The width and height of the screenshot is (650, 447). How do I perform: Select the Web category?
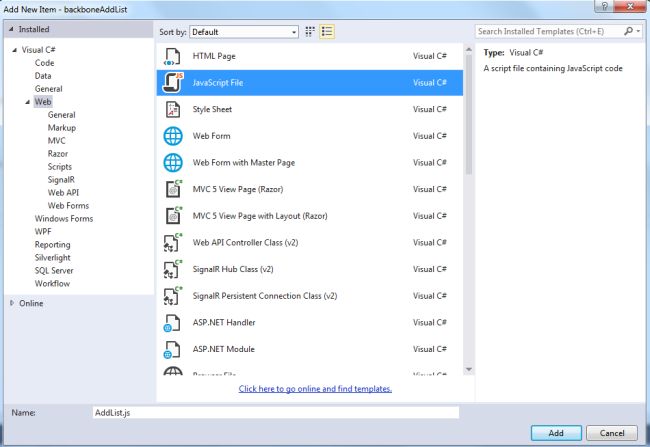(x=43, y=102)
